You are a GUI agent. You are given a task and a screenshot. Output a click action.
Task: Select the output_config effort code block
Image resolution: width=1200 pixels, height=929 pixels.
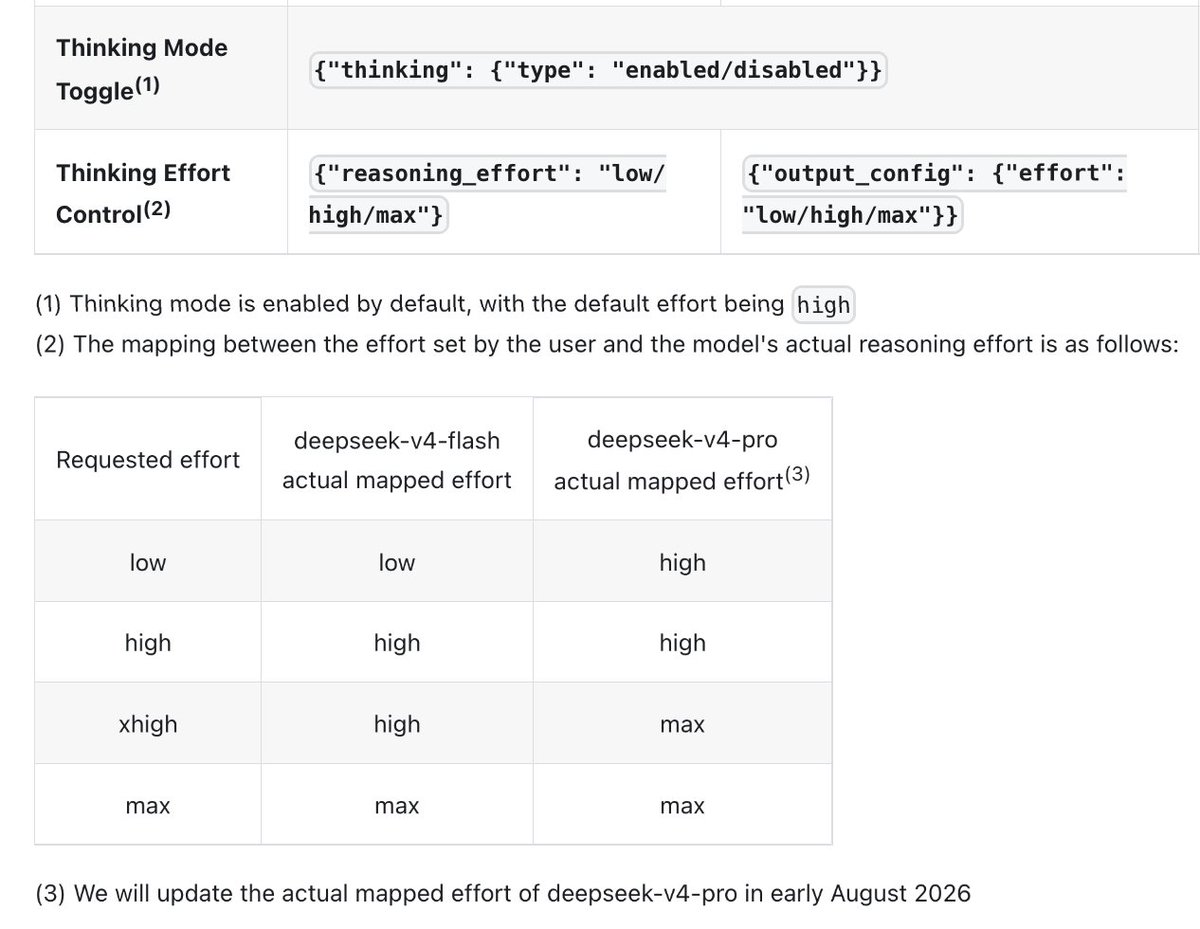click(x=934, y=195)
